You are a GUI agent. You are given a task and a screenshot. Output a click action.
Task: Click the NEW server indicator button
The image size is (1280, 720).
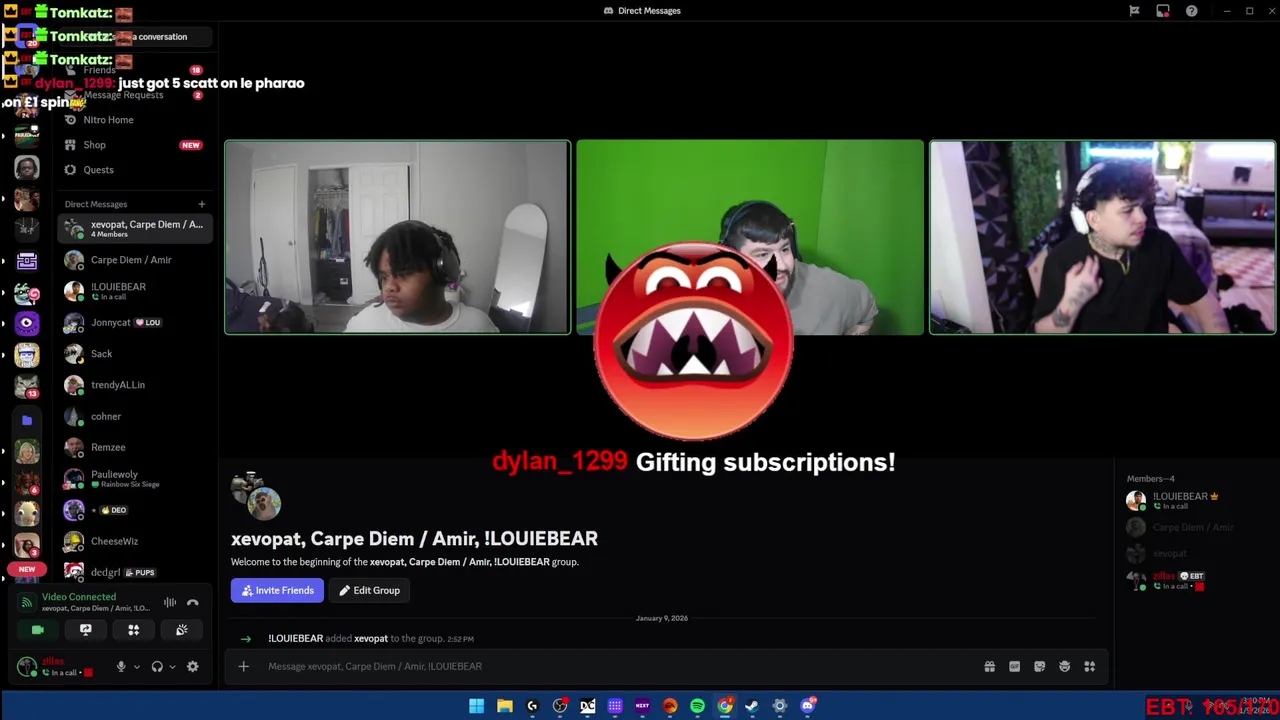[x=27, y=569]
